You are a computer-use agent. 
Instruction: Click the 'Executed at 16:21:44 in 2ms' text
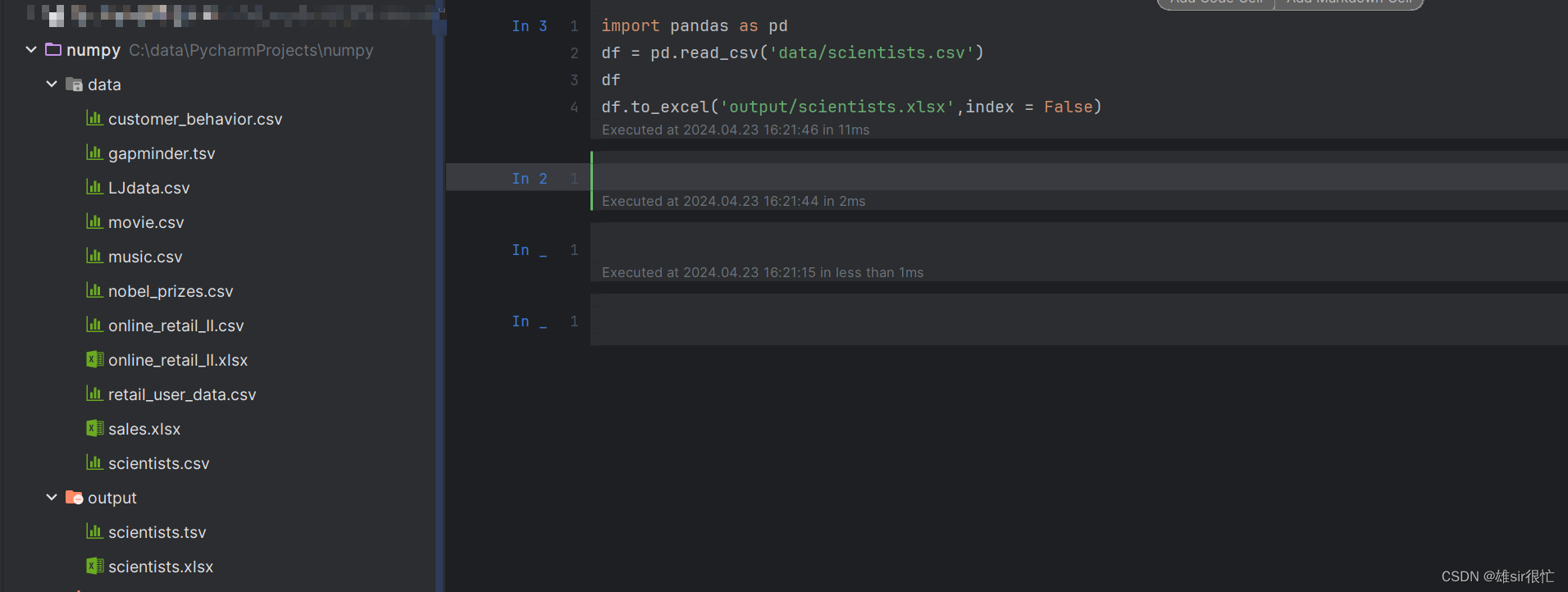733,201
